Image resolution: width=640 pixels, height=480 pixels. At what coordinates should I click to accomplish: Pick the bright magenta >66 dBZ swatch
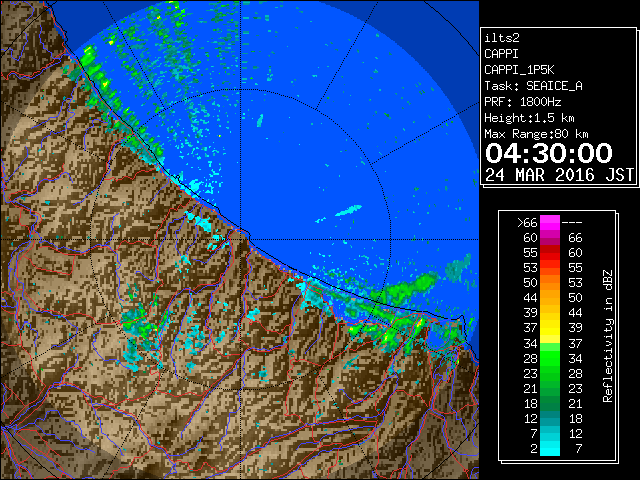pos(550,223)
